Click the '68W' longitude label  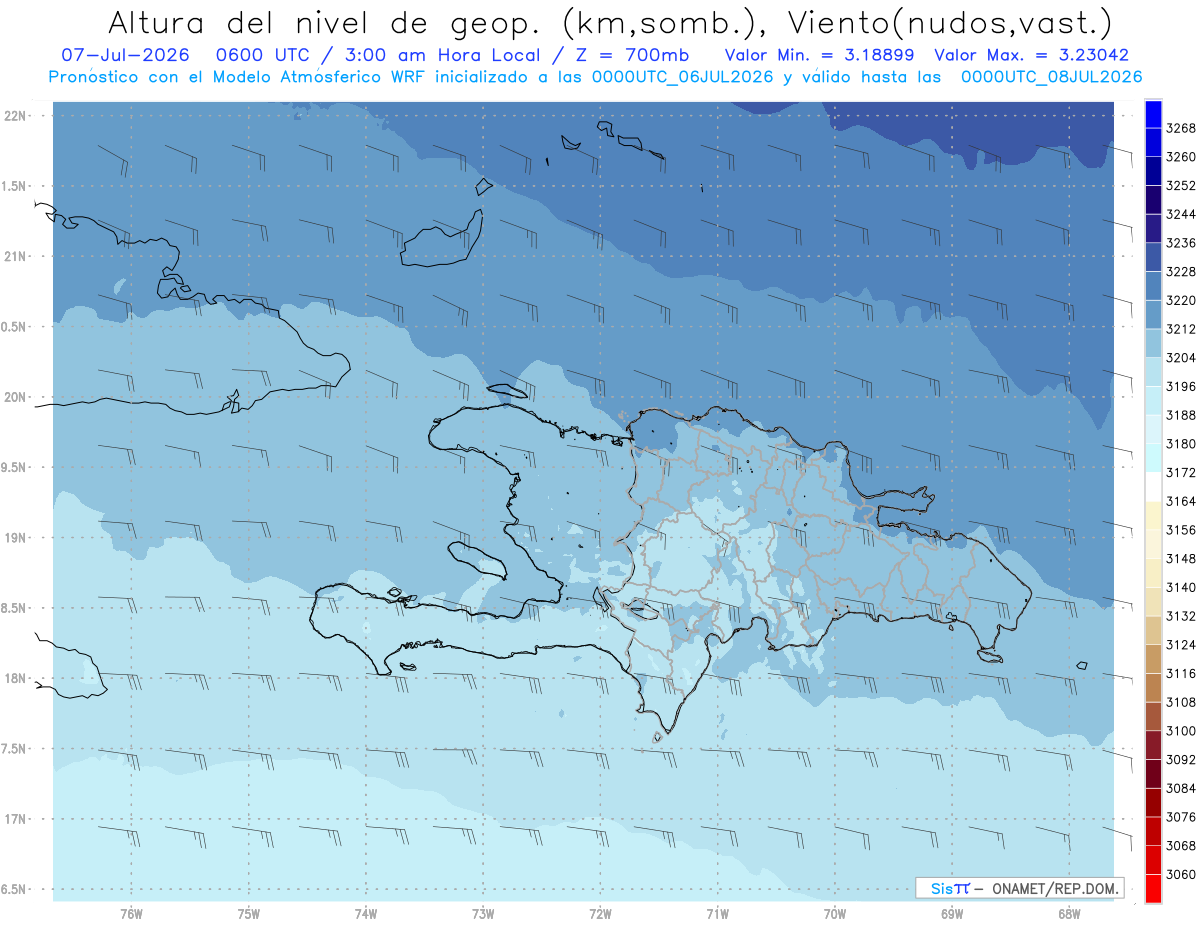[1069, 913]
